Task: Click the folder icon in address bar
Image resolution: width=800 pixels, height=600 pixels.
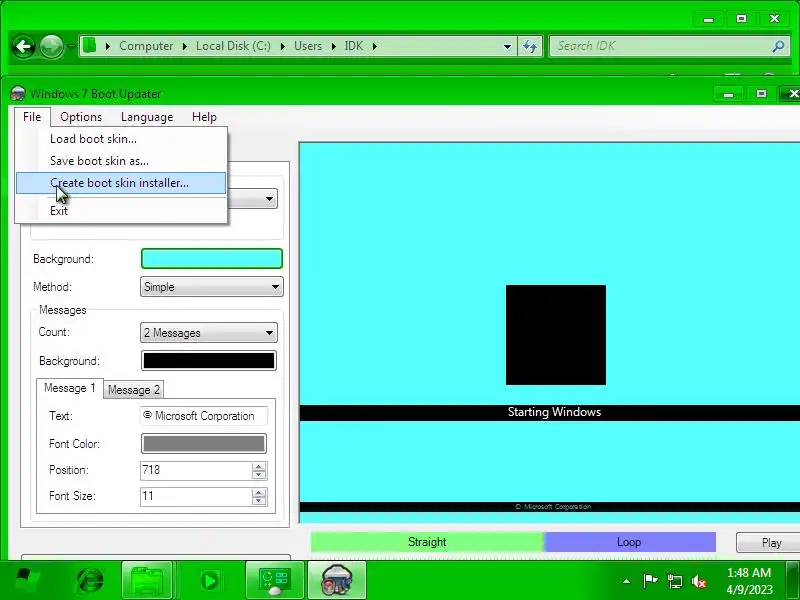Action: click(x=90, y=45)
